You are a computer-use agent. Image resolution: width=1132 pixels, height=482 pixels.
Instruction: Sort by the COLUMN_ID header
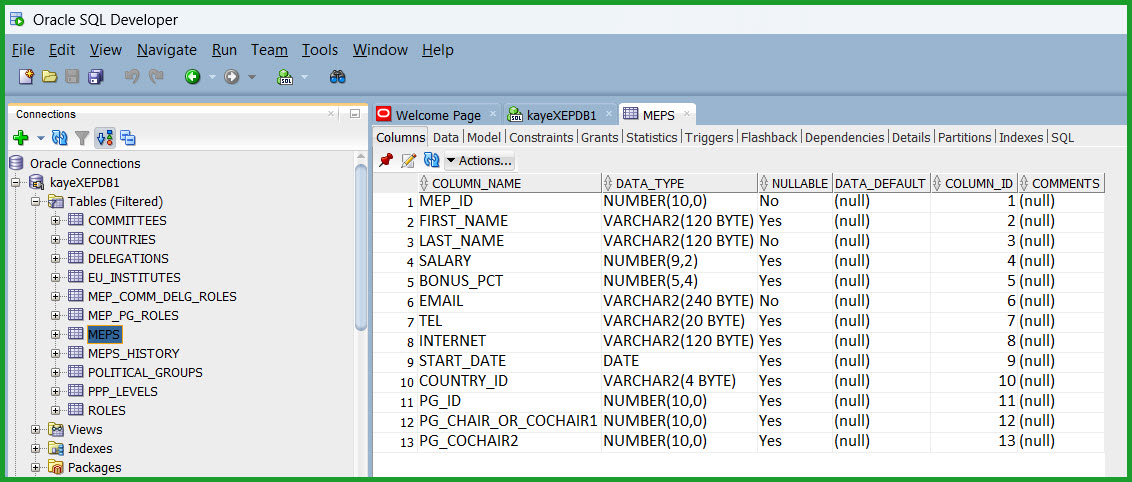point(975,183)
